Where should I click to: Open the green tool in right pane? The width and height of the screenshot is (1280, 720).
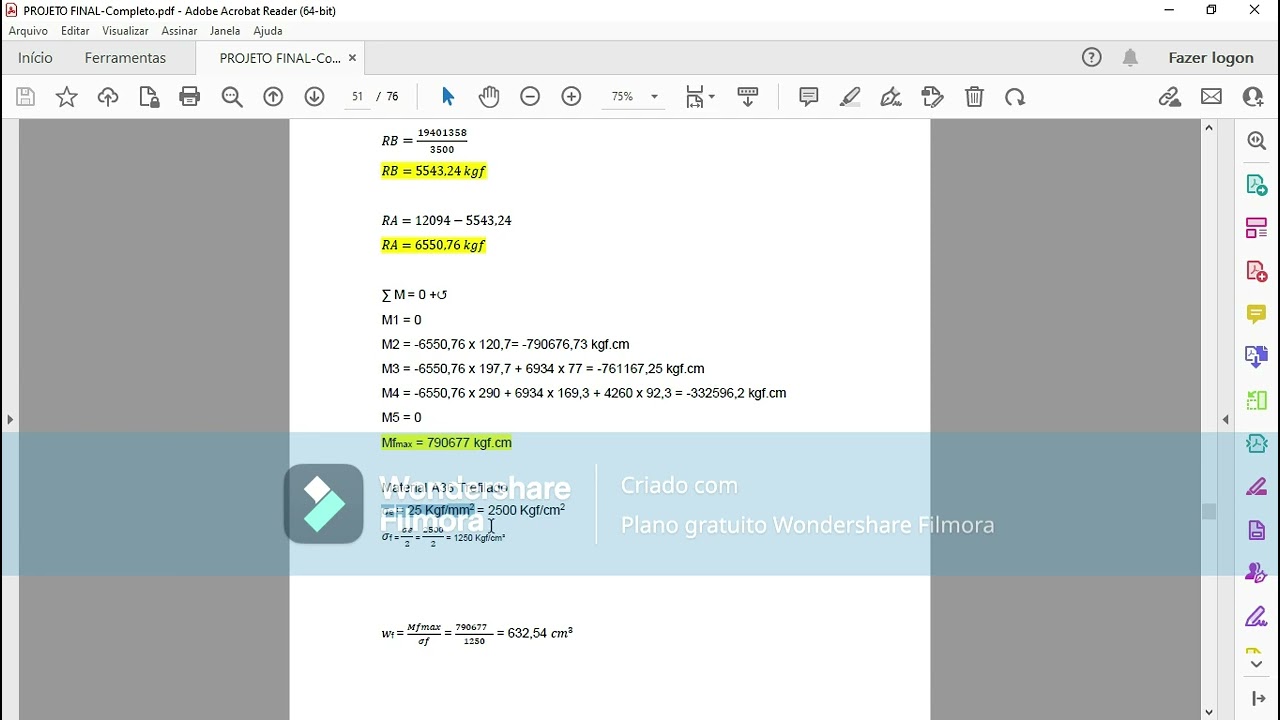[x=1257, y=401]
